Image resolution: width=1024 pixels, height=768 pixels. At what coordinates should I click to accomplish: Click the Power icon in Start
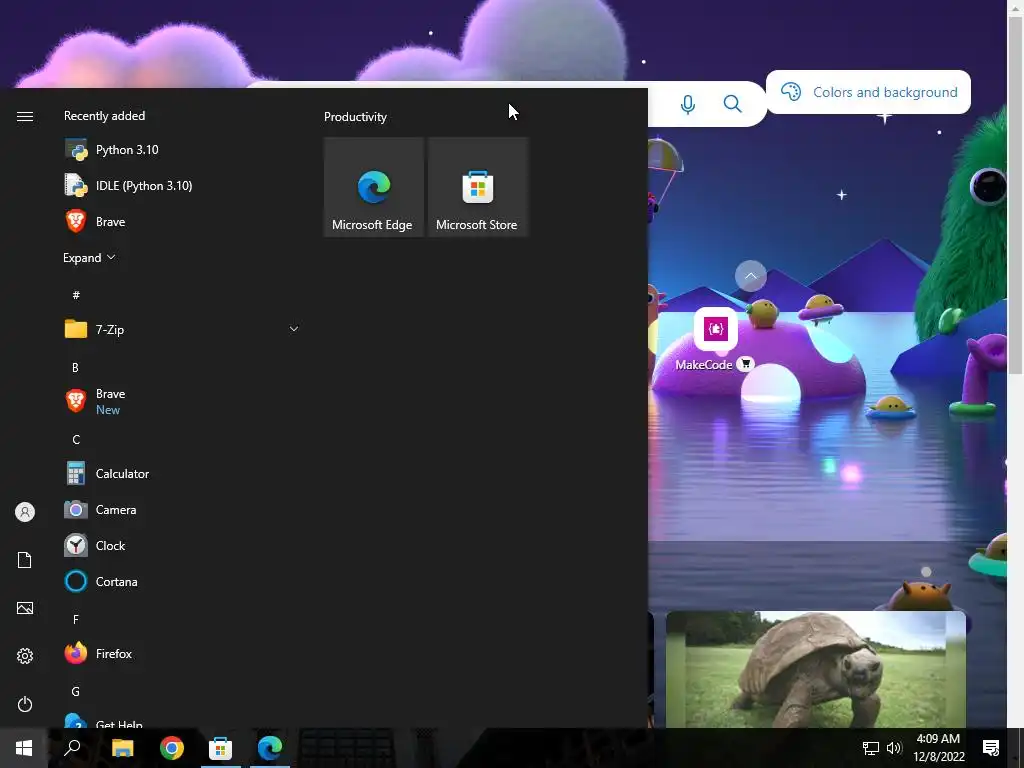tap(25, 704)
